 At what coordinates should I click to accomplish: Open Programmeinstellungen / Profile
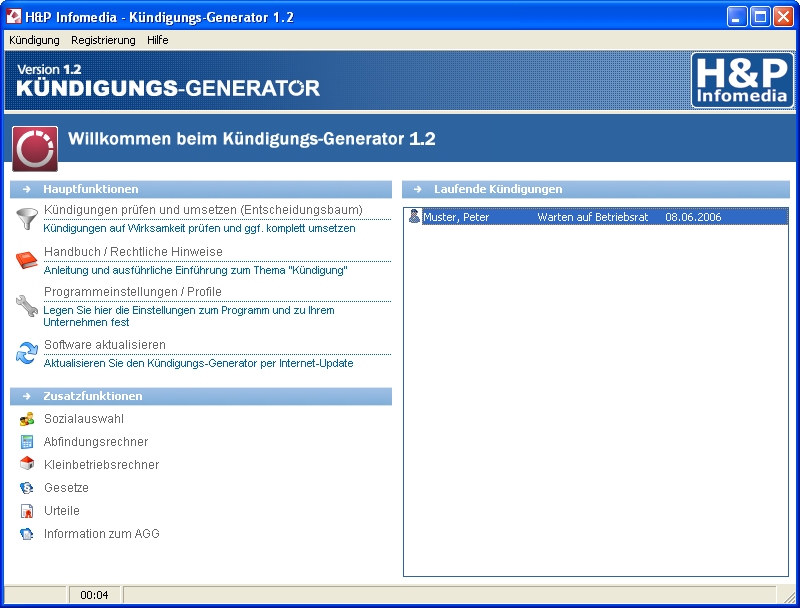click(133, 292)
